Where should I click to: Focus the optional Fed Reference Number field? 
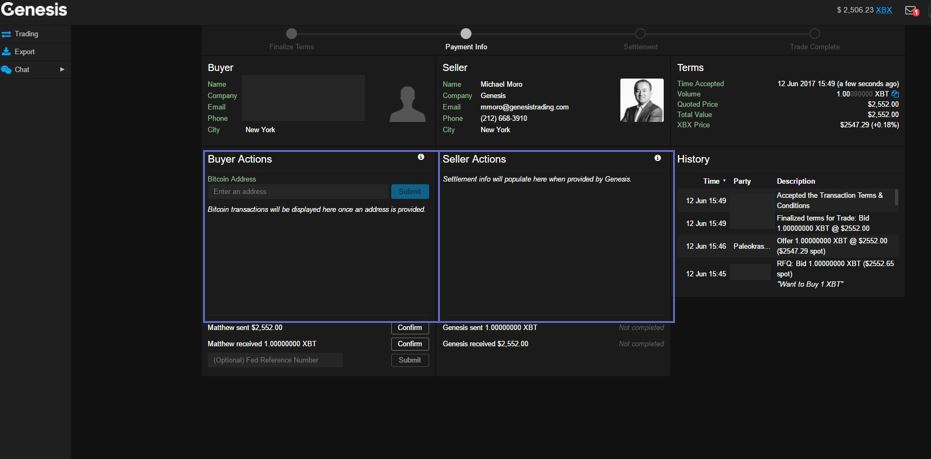(275, 360)
